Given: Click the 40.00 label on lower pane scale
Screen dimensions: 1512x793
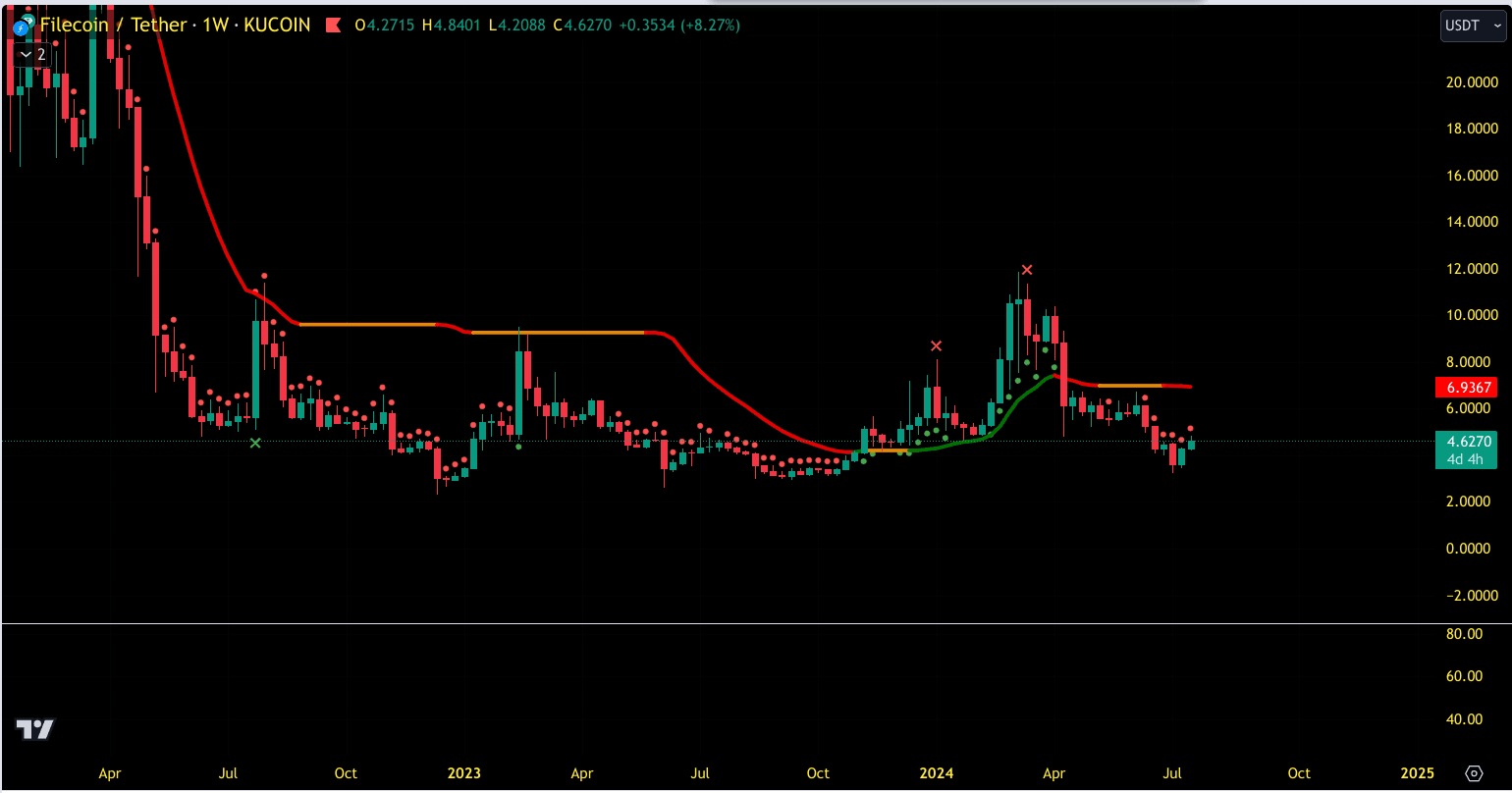Looking at the screenshot, I should tap(1465, 719).
